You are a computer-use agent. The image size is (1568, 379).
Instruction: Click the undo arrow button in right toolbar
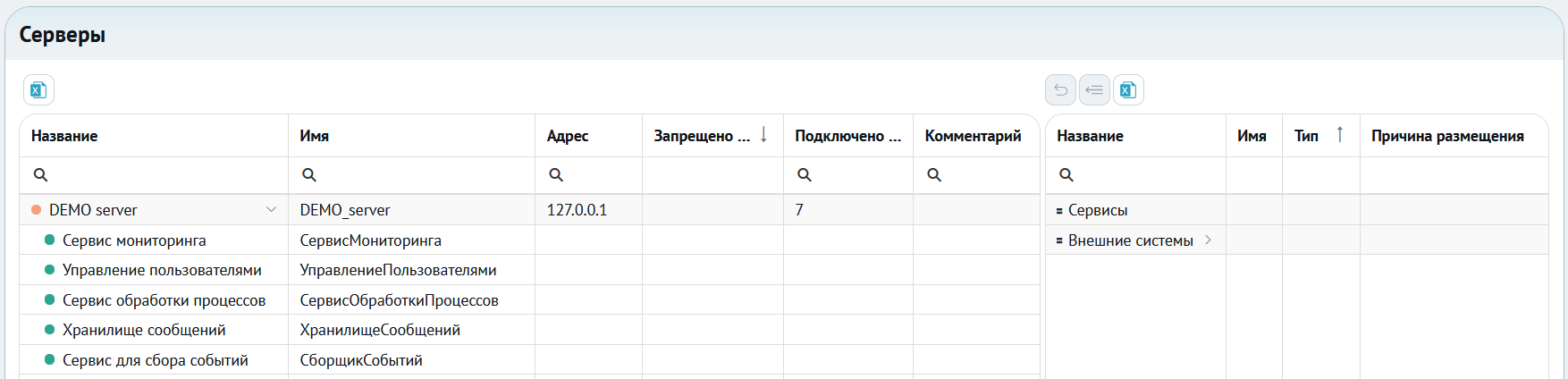pos(1060,89)
